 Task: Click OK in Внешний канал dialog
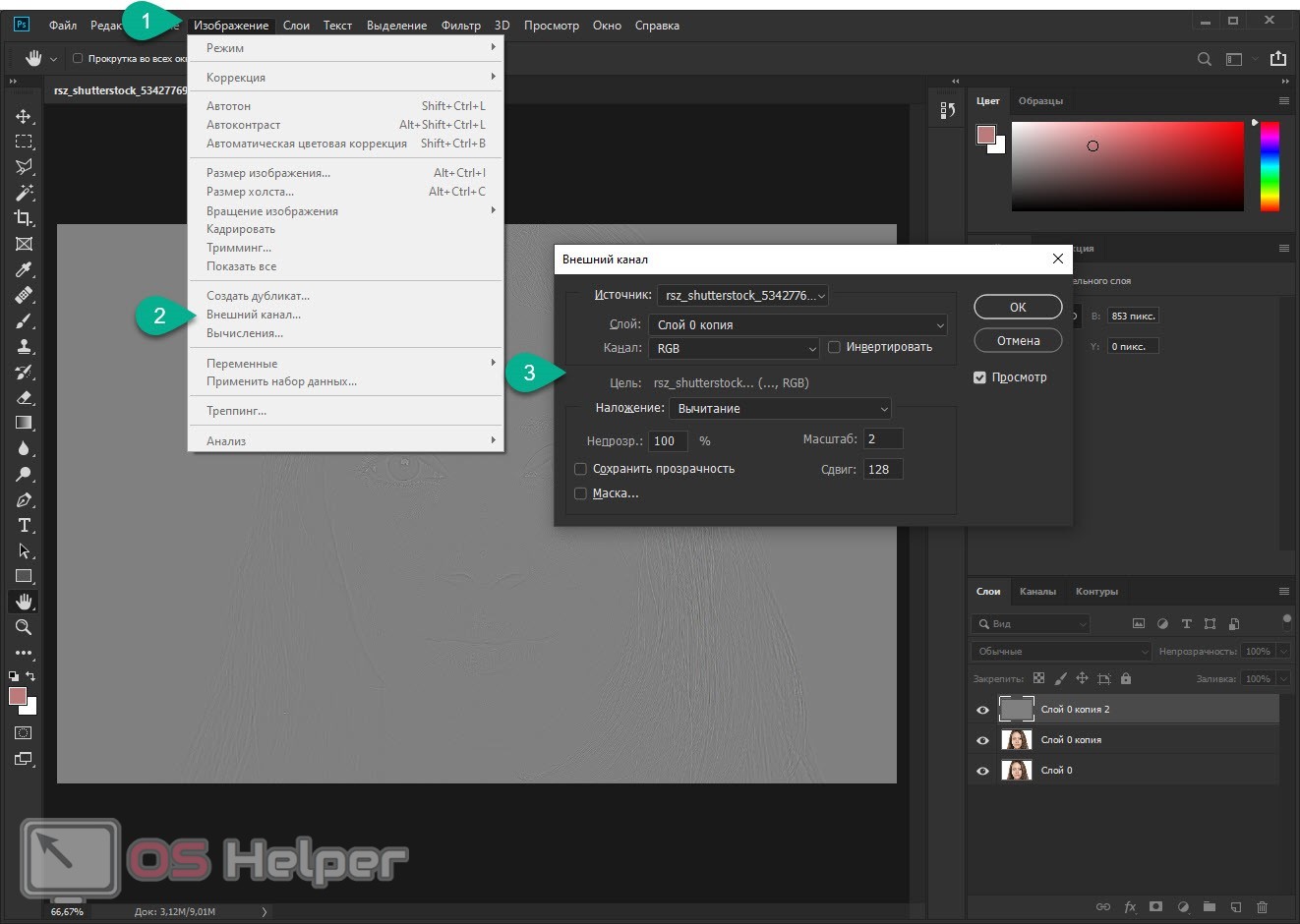(1018, 308)
